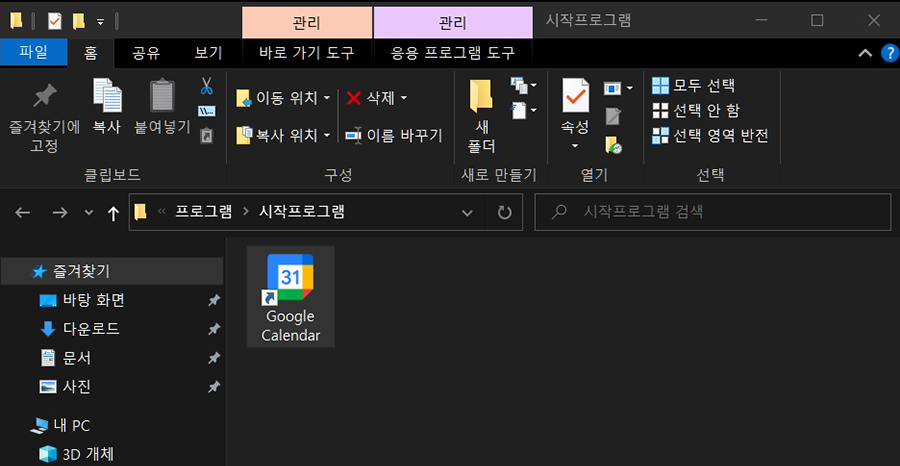Open the Application Tools (응용 프로그램 도구) tab
The width and height of the screenshot is (900, 466).
pos(453,53)
